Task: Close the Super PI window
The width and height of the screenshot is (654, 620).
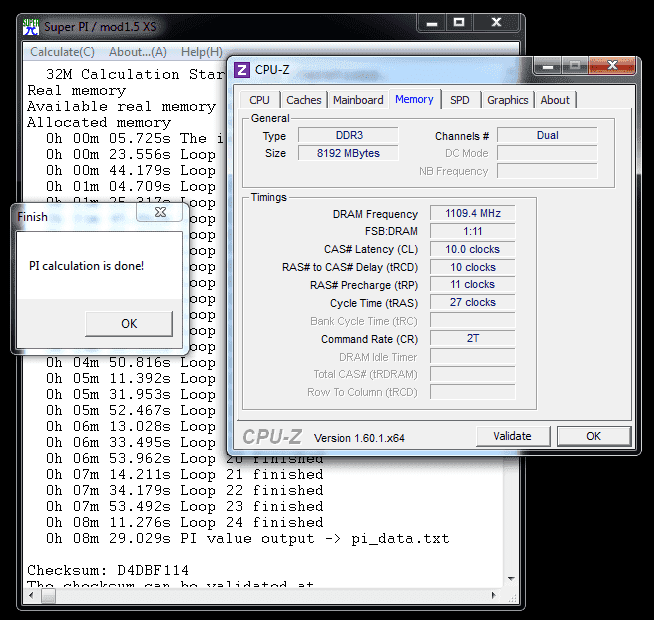Action: click(496, 22)
